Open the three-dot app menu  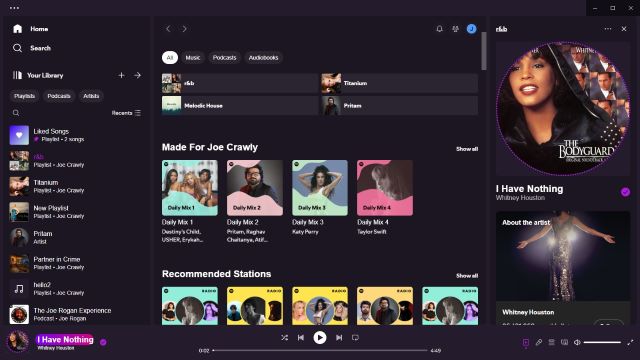click(14, 8)
